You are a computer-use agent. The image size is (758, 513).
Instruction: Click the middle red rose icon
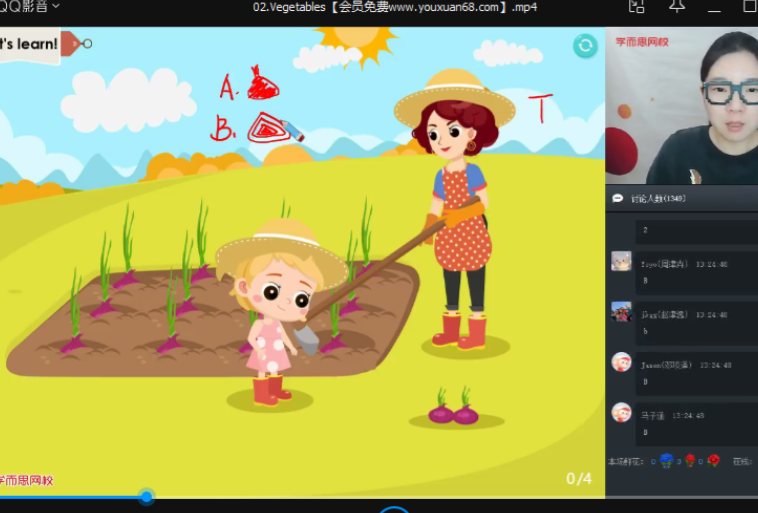point(690,460)
